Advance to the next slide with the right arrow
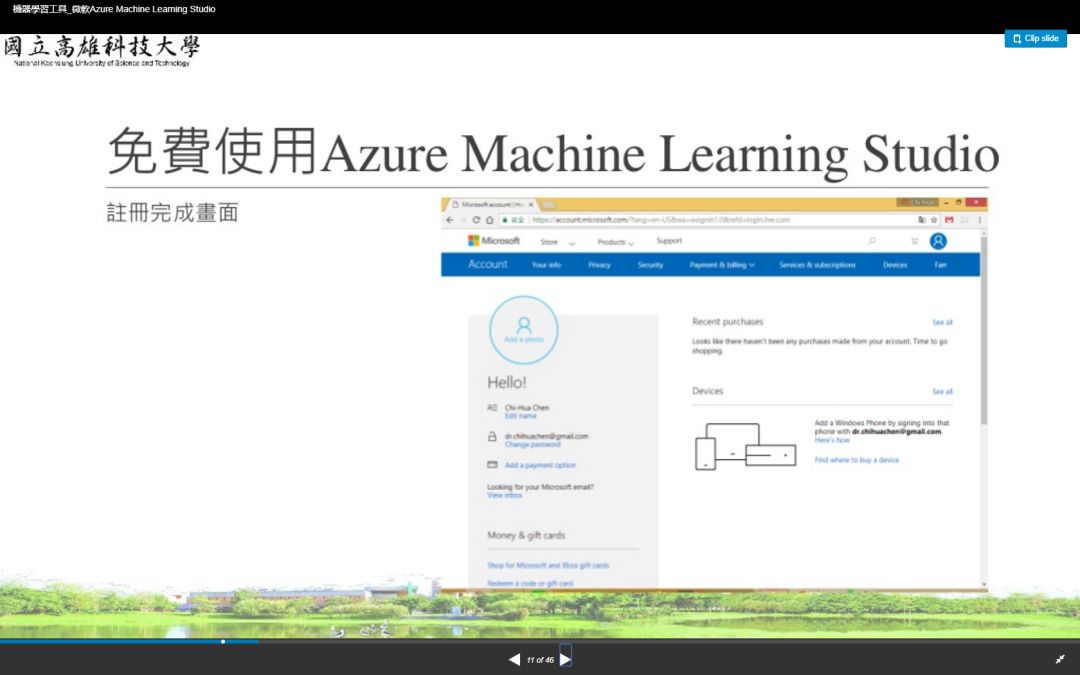Viewport: 1080px width, 675px height. pyautogui.click(x=565, y=660)
